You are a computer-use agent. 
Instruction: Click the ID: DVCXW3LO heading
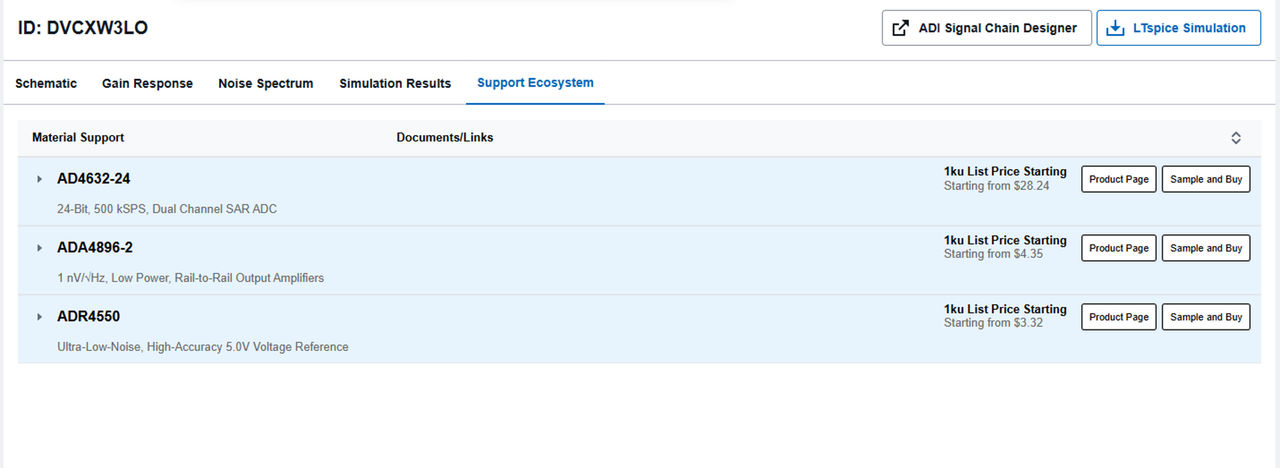[83, 28]
